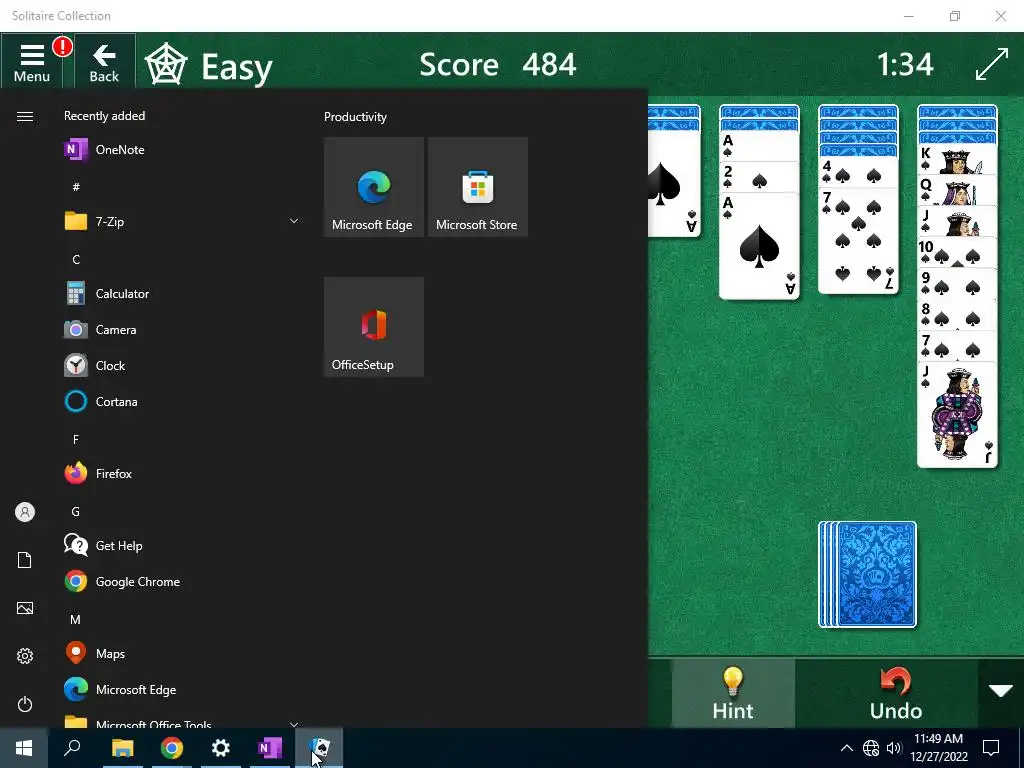
Task: Open the Solitaire Menu button
Action: pos(32,61)
